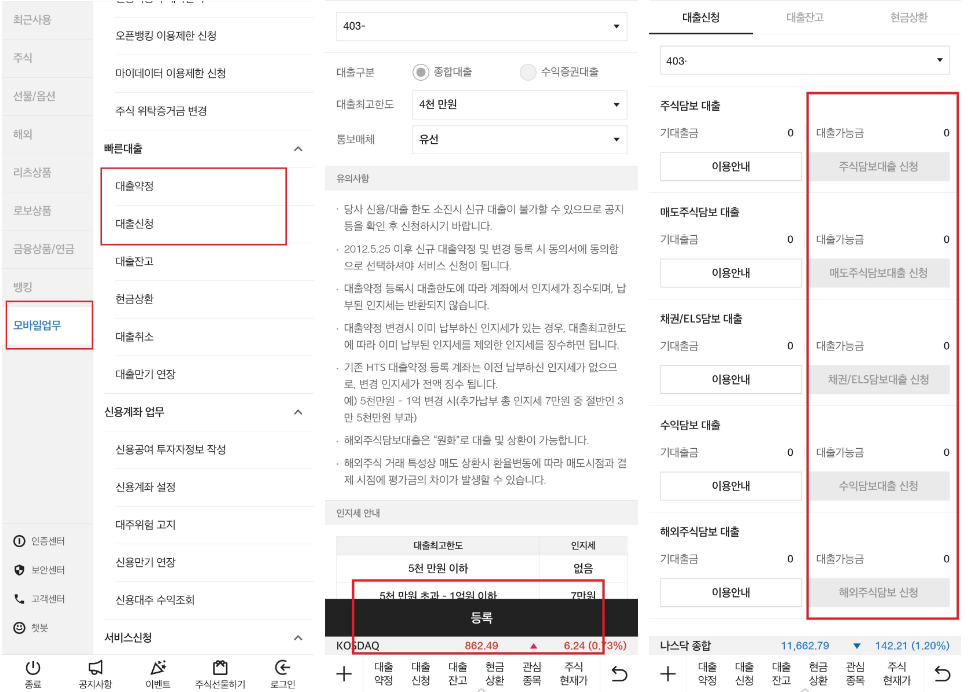The image size is (968, 692).
Task: Open the 챗봇 smiley icon
Action: (19, 628)
